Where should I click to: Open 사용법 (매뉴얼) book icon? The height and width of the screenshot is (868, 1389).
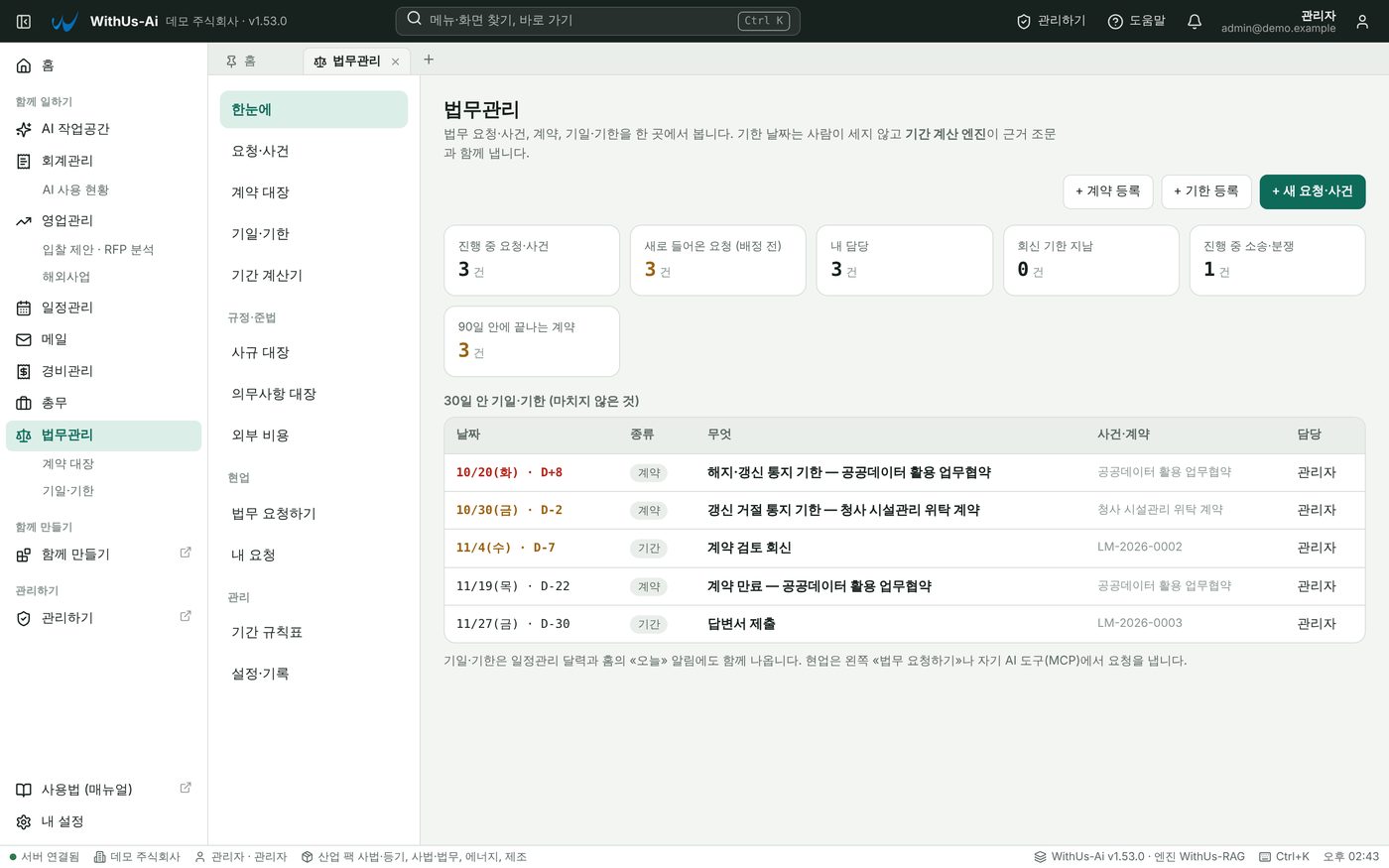coord(24,790)
